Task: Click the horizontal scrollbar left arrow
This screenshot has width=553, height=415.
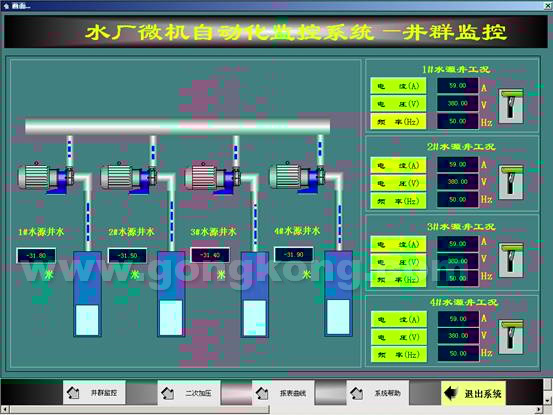Action: [x=5, y=410]
